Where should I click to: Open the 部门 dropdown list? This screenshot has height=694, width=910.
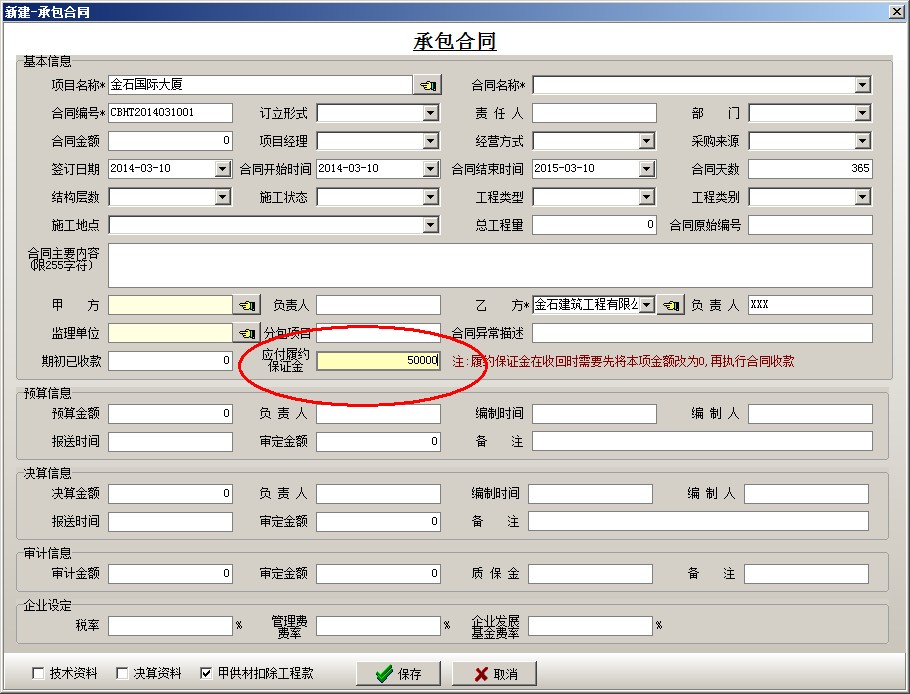[x=863, y=113]
